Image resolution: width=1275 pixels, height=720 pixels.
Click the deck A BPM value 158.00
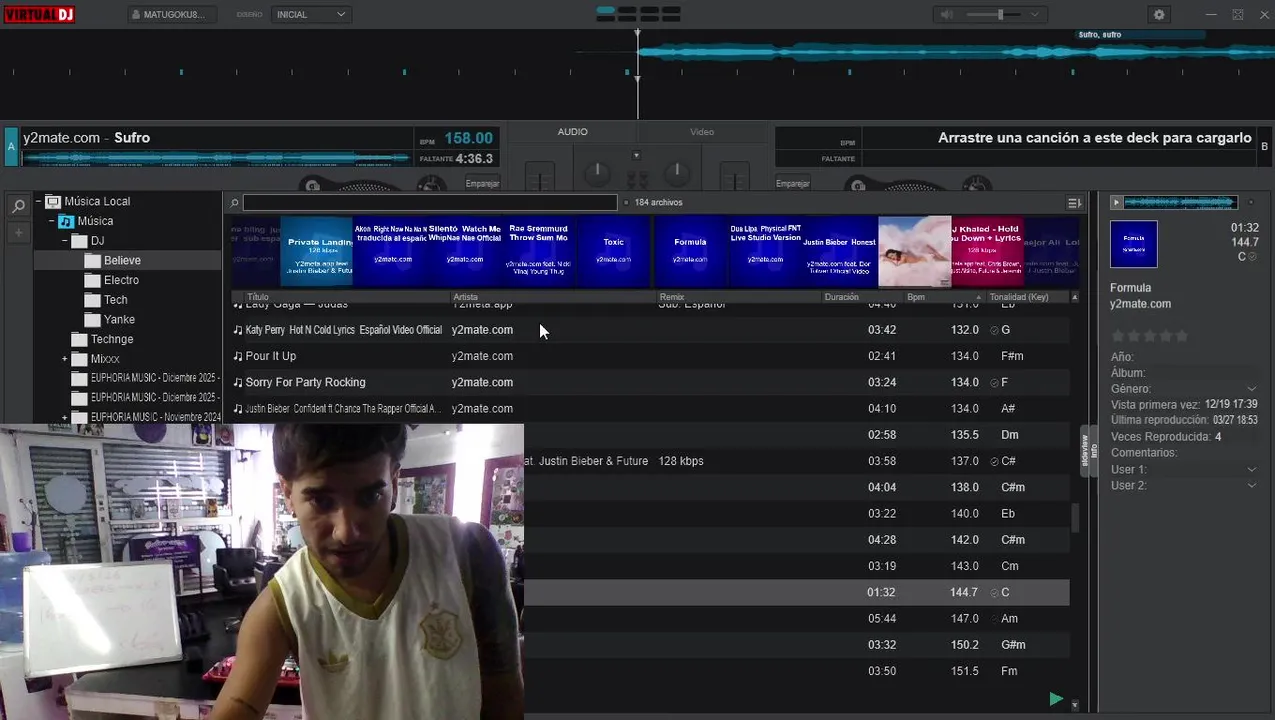(x=468, y=138)
